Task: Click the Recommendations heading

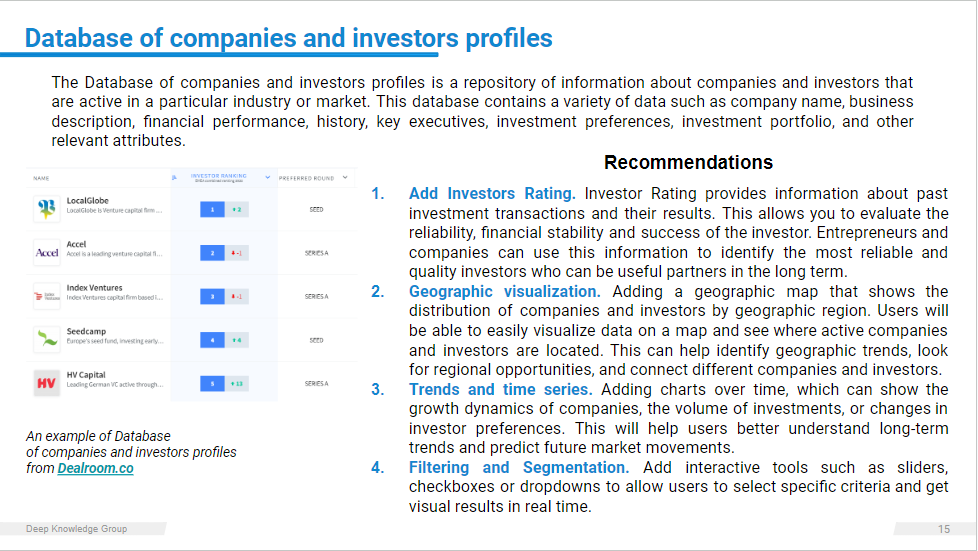Action: point(688,162)
